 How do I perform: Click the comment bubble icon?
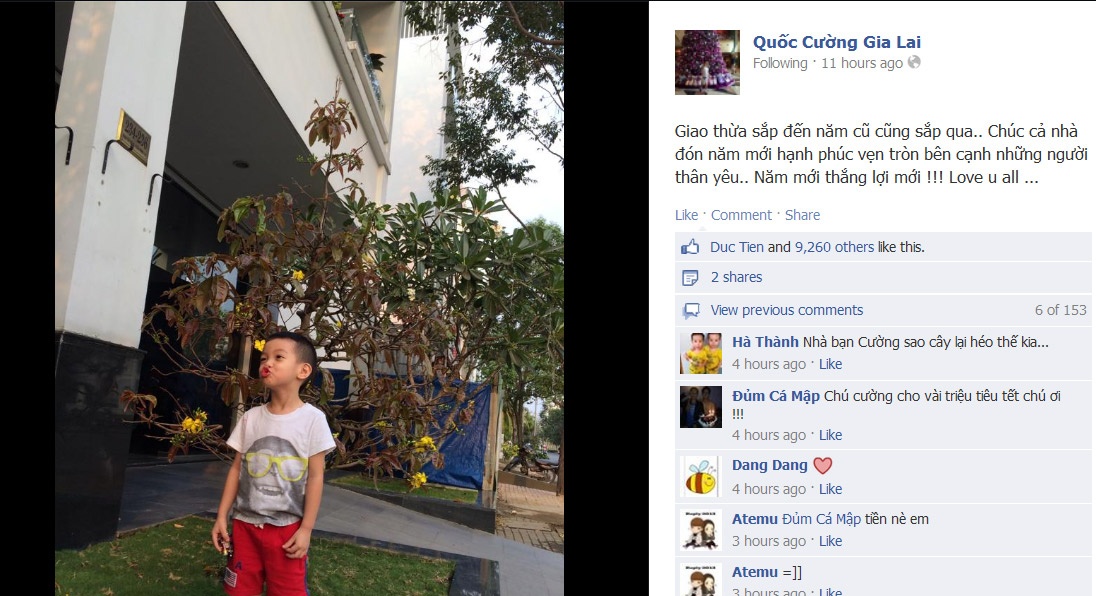tap(691, 310)
